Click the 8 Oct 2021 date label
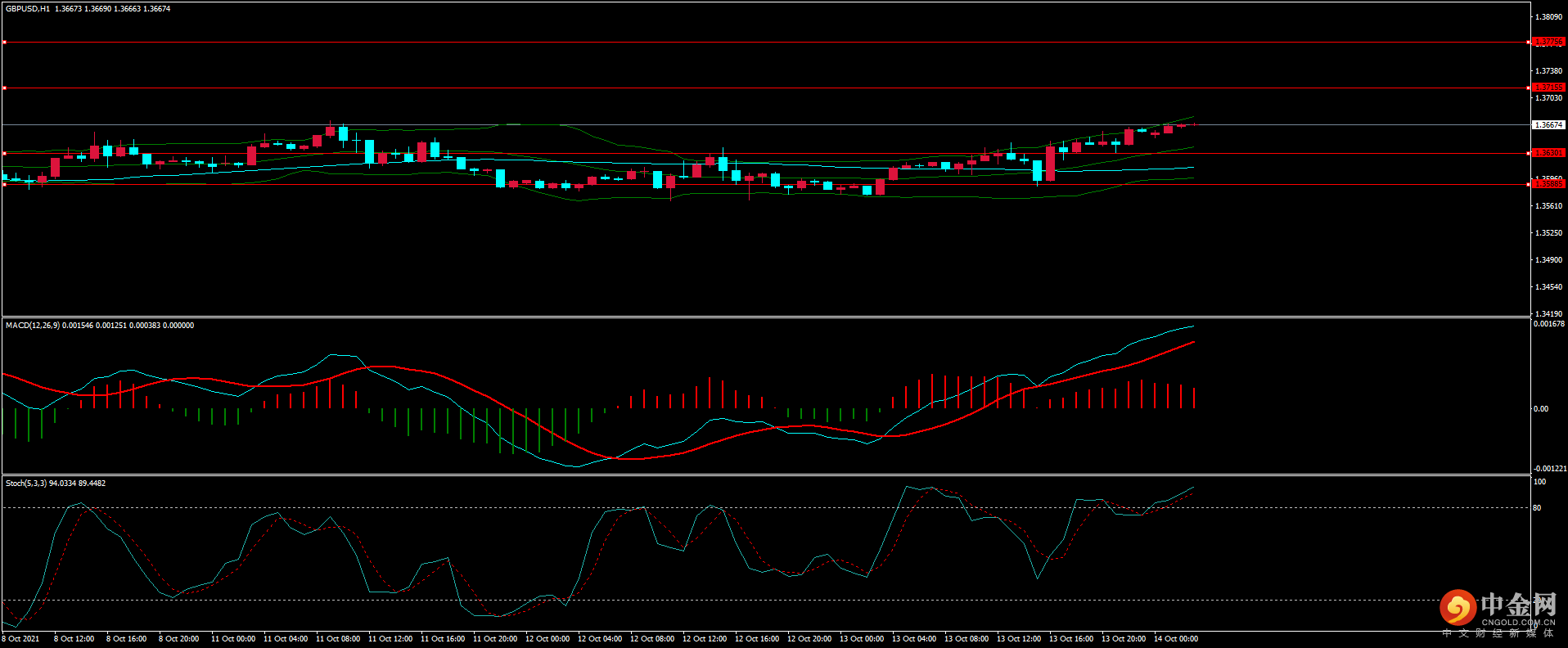Image resolution: width=1568 pixels, height=648 pixels. pos(20,639)
